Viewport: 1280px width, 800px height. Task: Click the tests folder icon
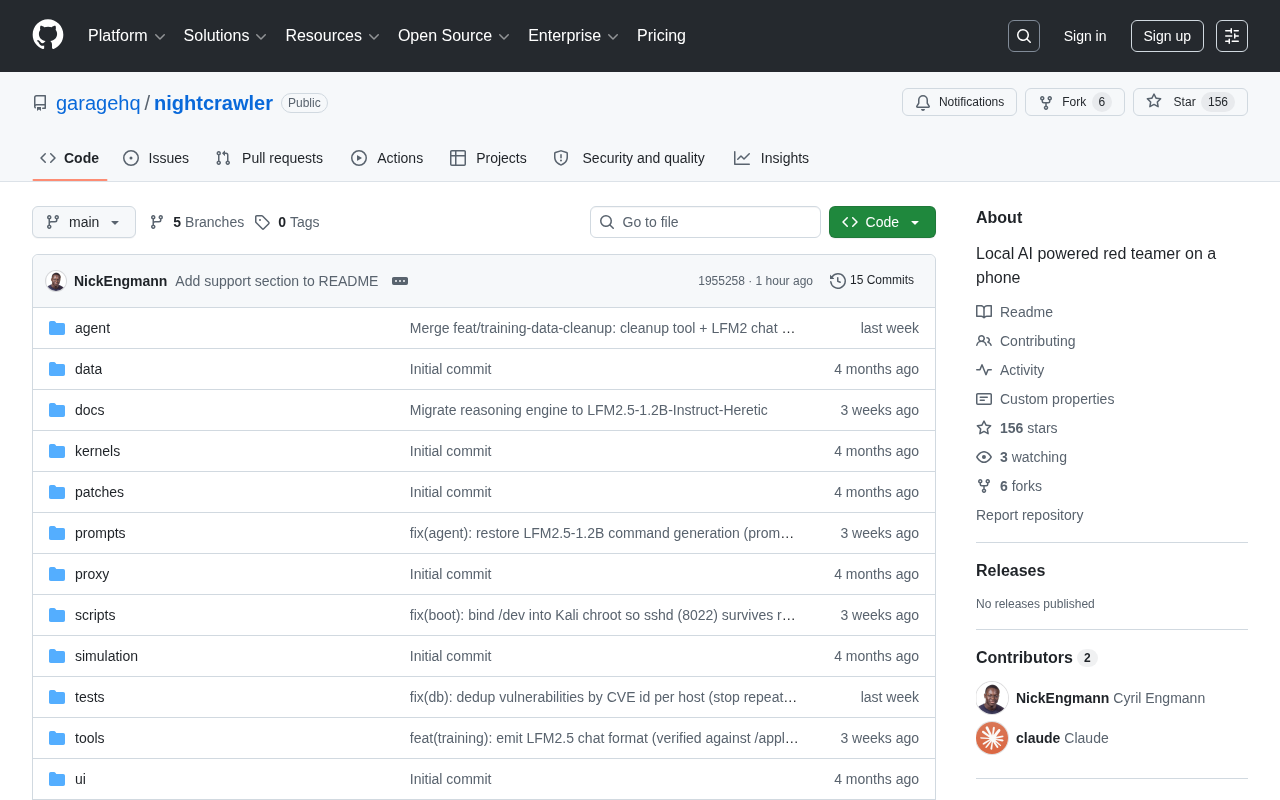(57, 697)
